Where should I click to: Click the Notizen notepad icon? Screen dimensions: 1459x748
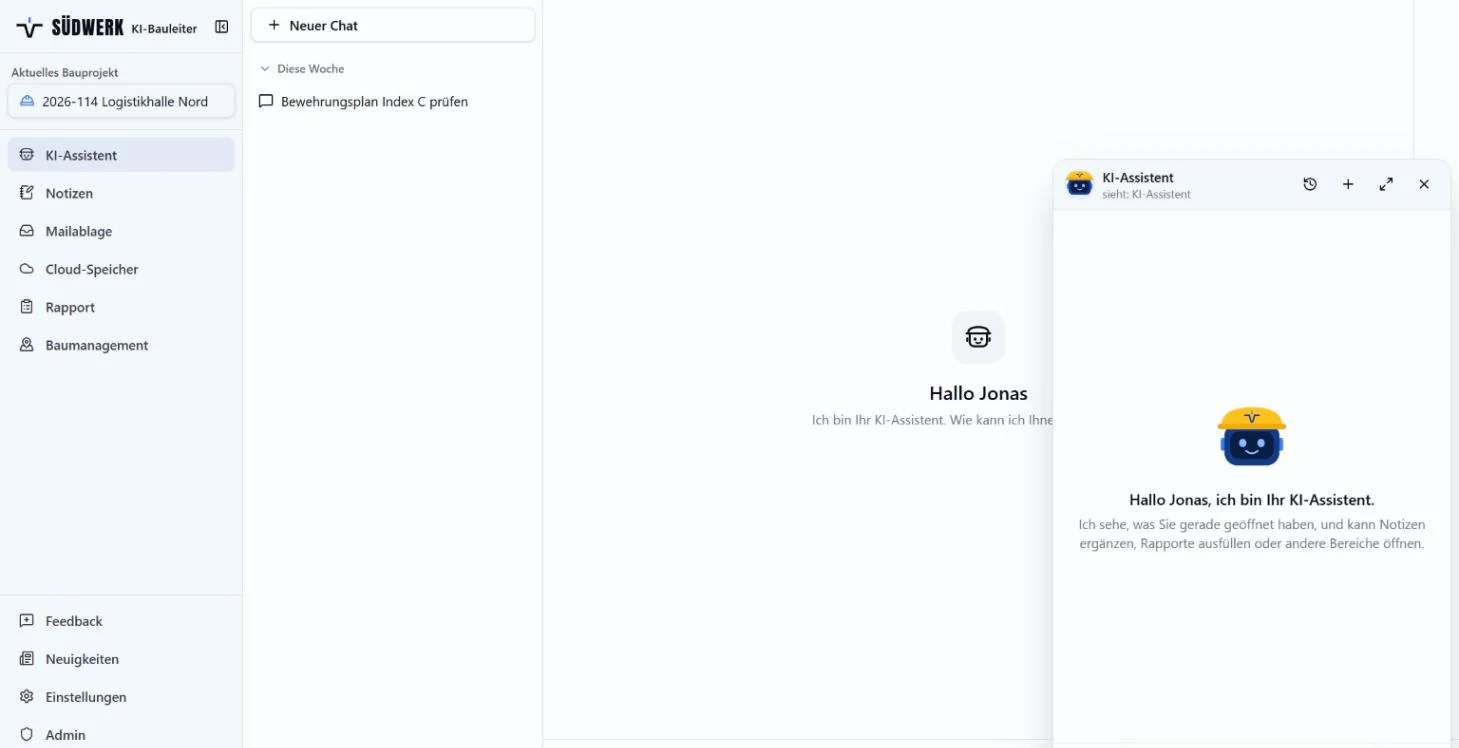27,193
